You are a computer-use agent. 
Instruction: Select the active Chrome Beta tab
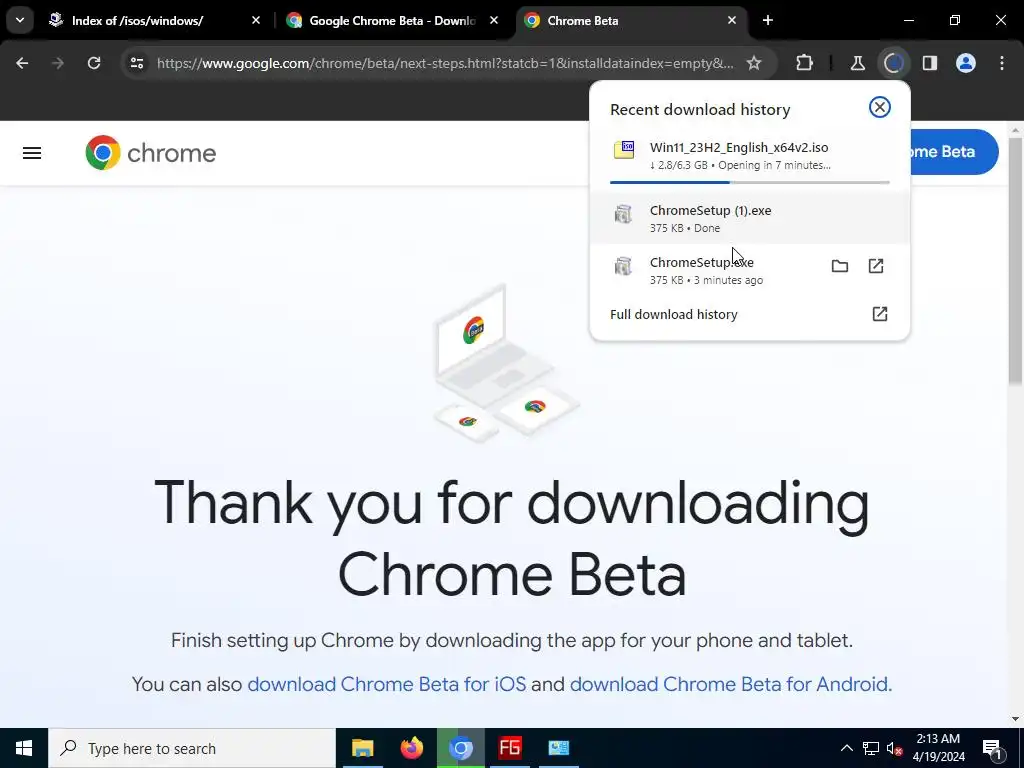630,20
